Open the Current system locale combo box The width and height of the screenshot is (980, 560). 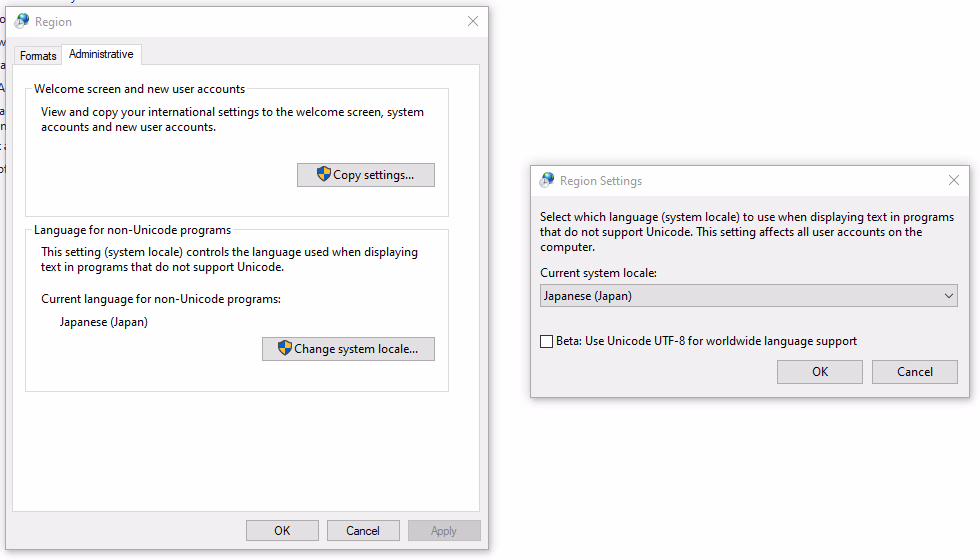click(x=749, y=296)
